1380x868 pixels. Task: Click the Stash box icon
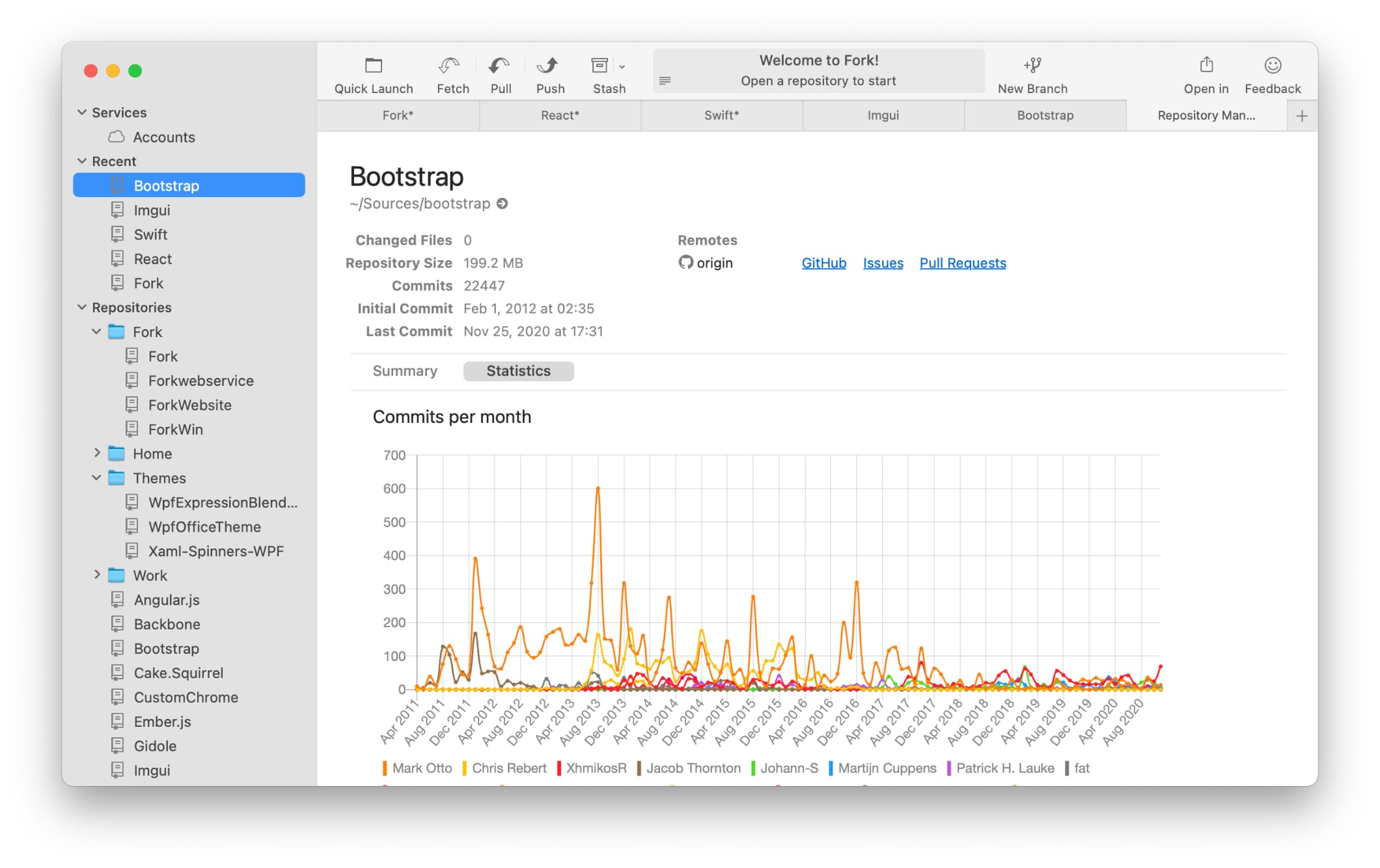(600, 66)
